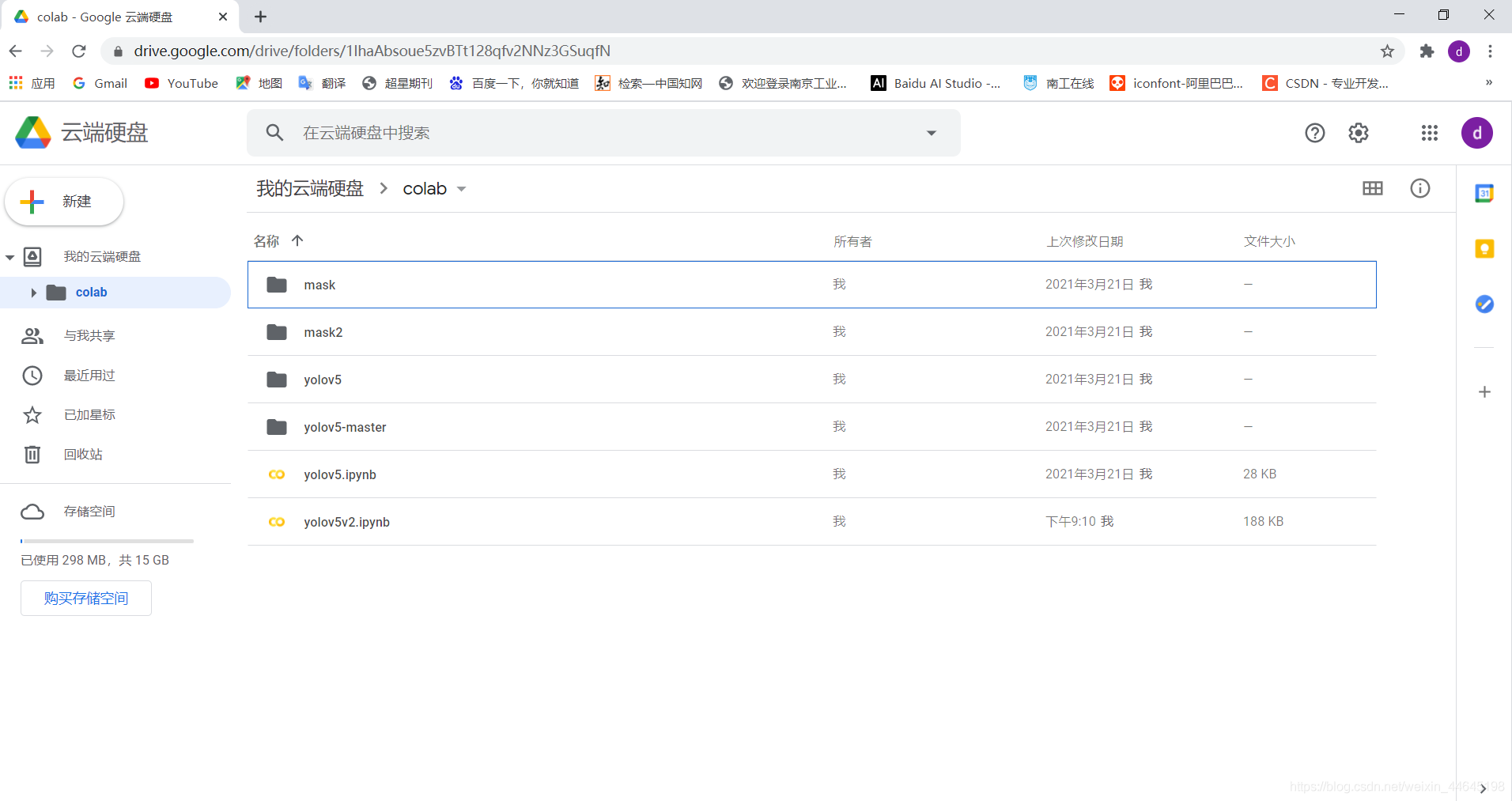Click the help question mark icon
The height and width of the screenshot is (801, 1512).
click(x=1314, y=133)
